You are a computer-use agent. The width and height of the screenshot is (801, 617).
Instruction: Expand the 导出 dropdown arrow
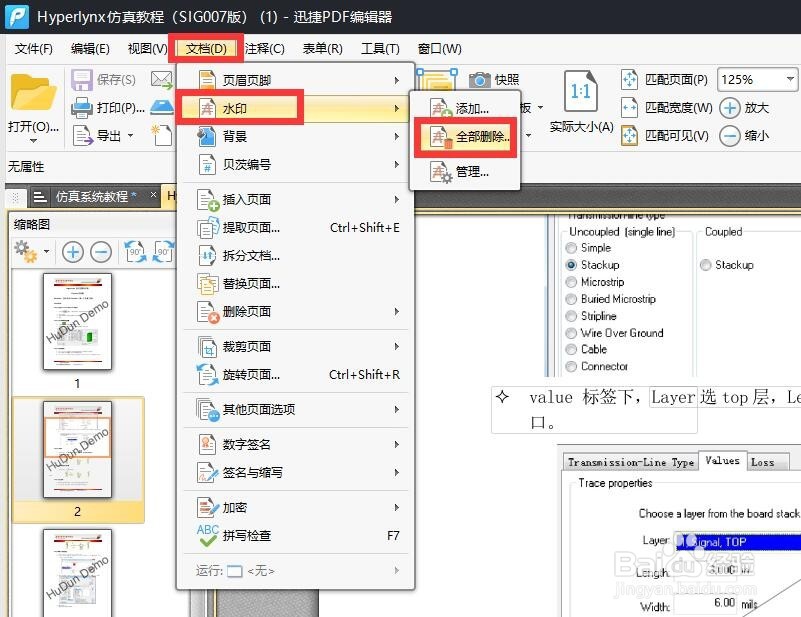pyautogui.click(x=130, y=136)
